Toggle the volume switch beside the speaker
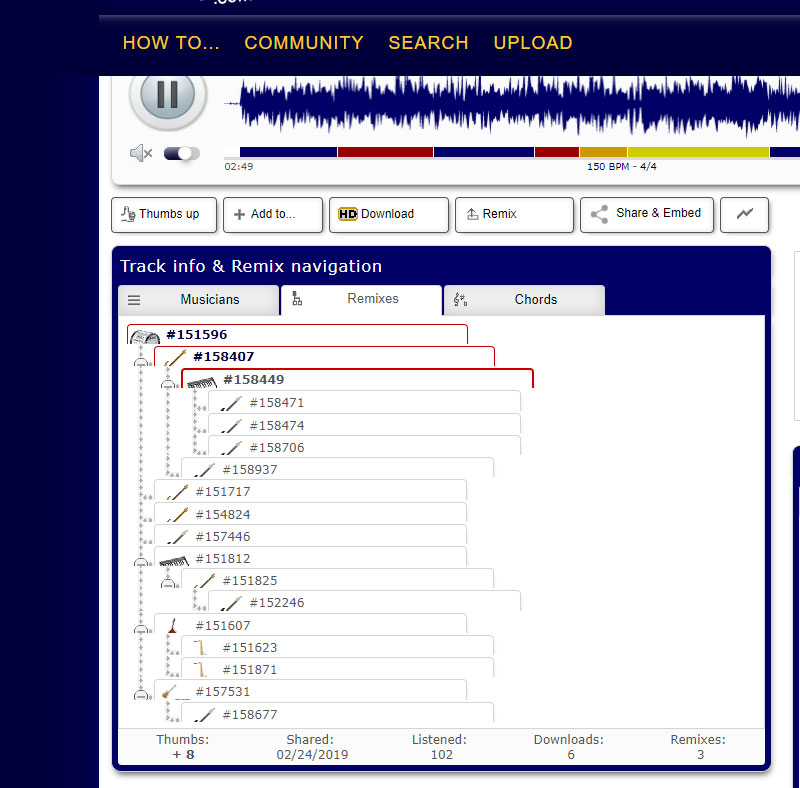 coord(182,153)
